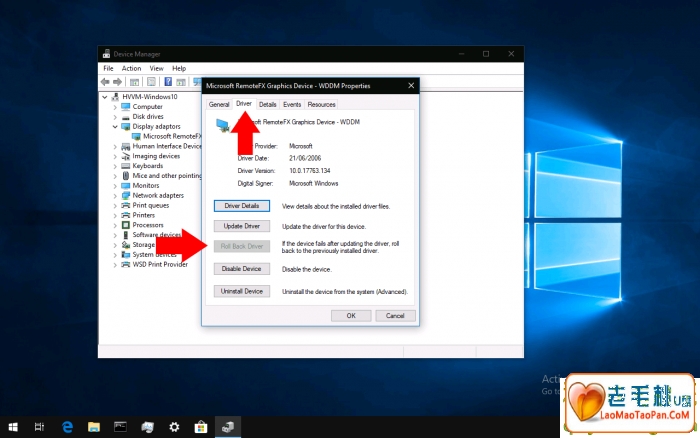Screen dimensions: 700x438
Task: Close the RemoteFX Properties dialog
Action: coord(411,85)
